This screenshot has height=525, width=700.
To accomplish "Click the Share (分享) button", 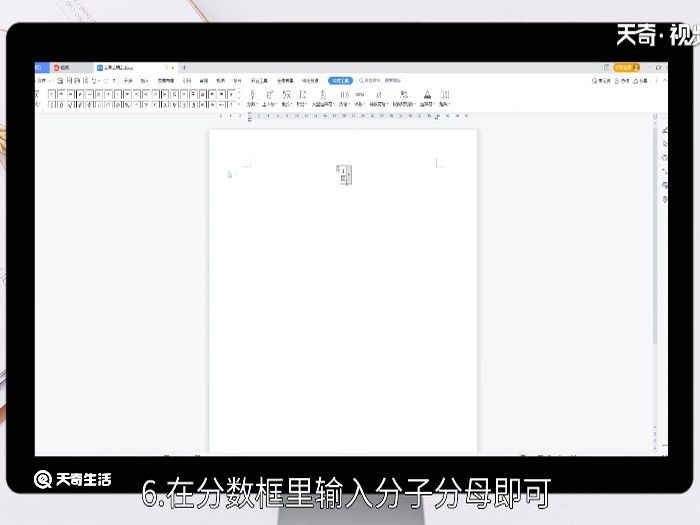I will tap(640, 81).
